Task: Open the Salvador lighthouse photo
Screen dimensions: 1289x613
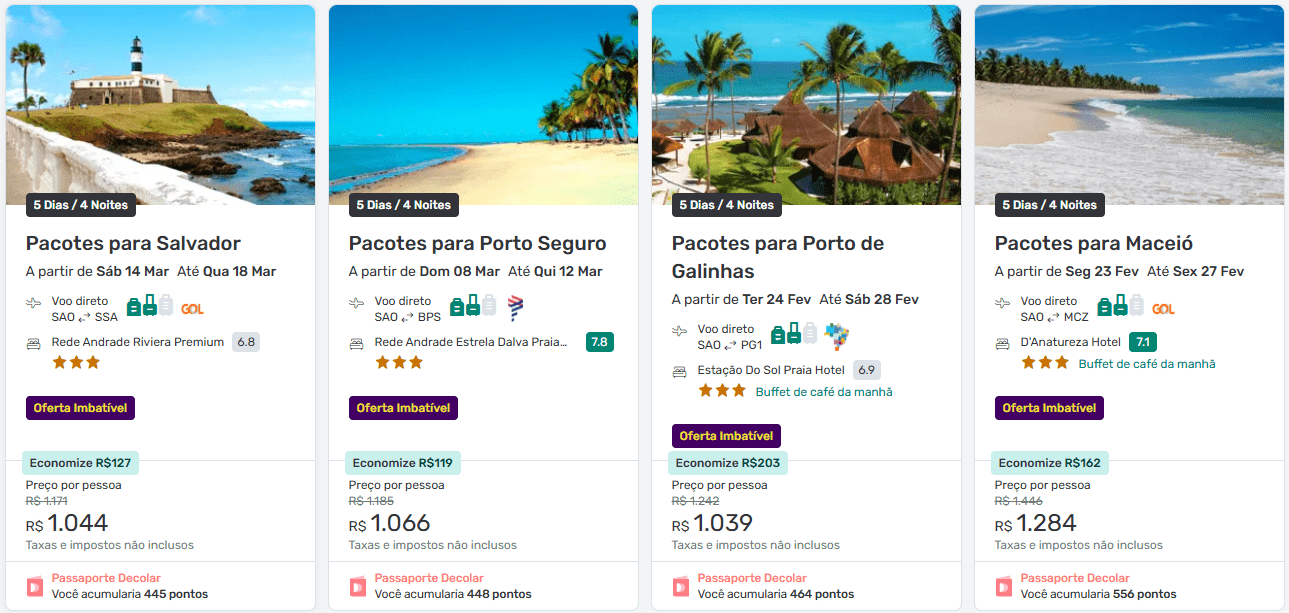Action: click(160, 100)
